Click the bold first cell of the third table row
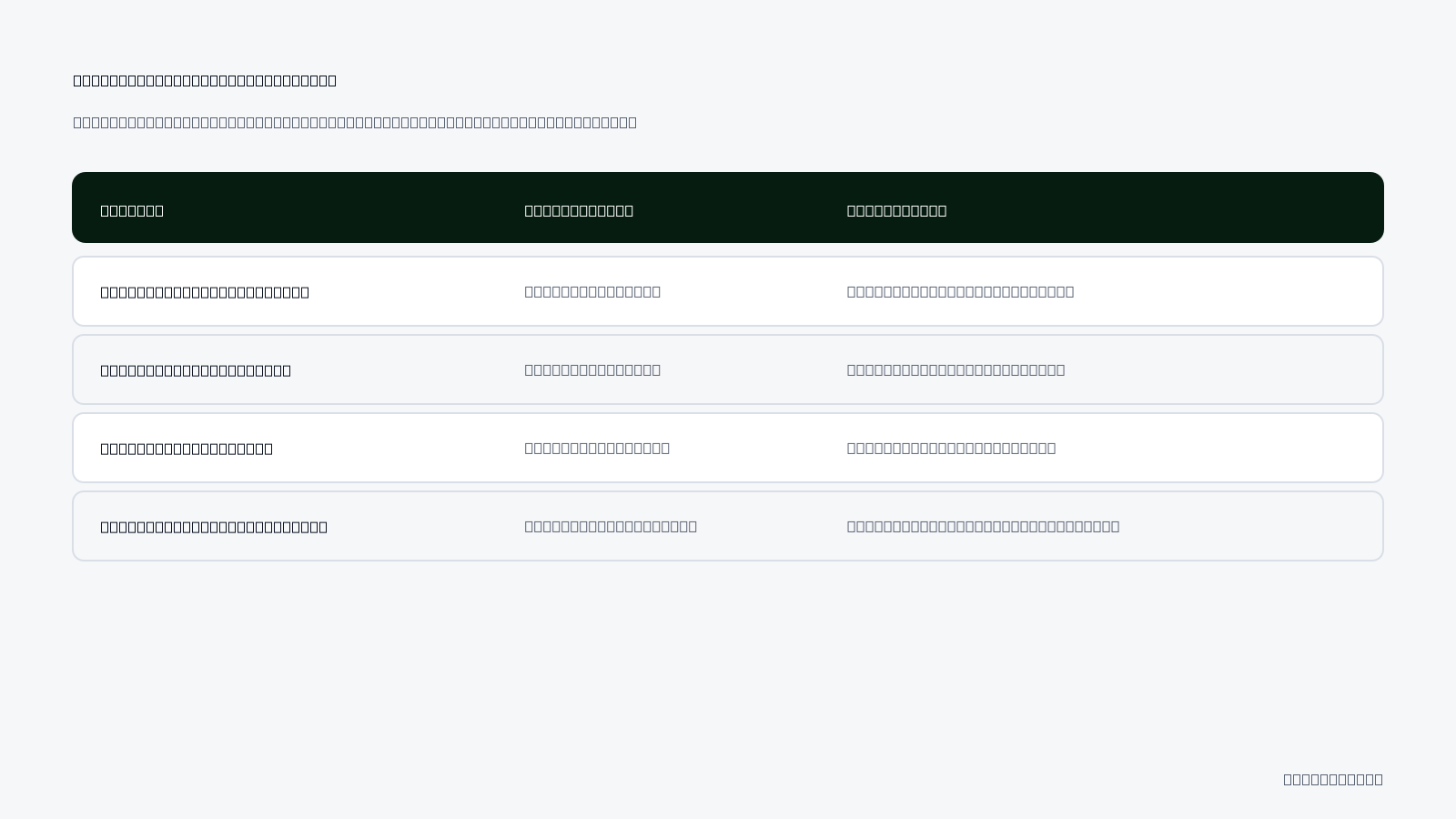The image size is (1456, 819). click(x=187, y=449)
